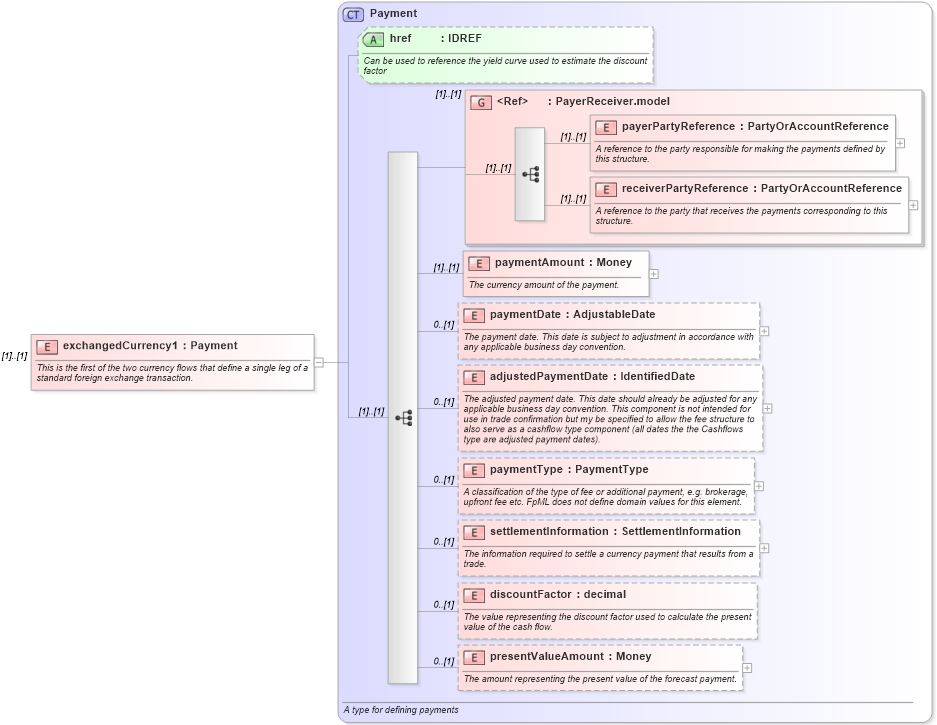Click the E icon of receiverPartyReference
This screenshot has height=725, width=937.
[604, 189]
